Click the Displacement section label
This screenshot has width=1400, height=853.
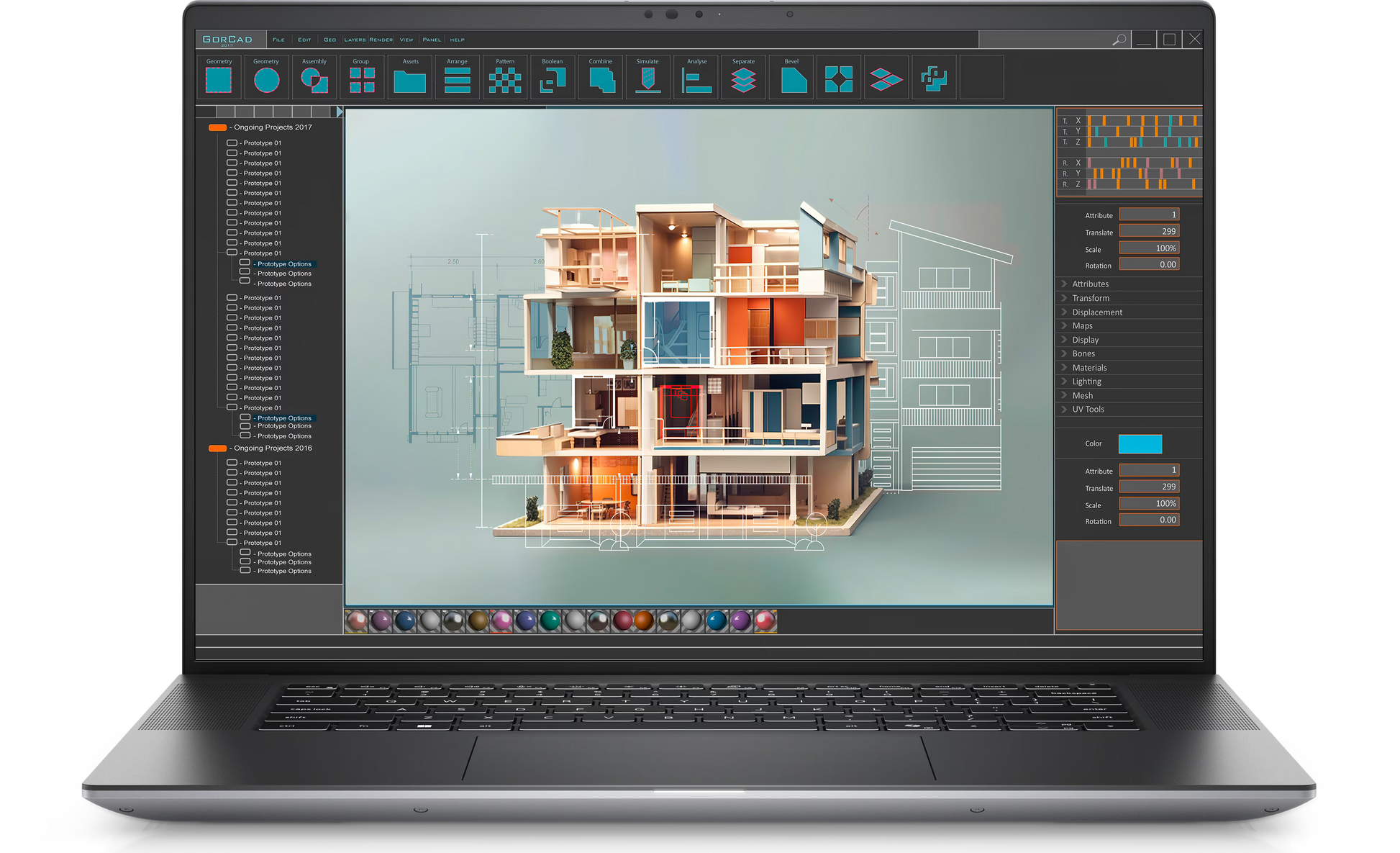click(x=1097, y=312)
